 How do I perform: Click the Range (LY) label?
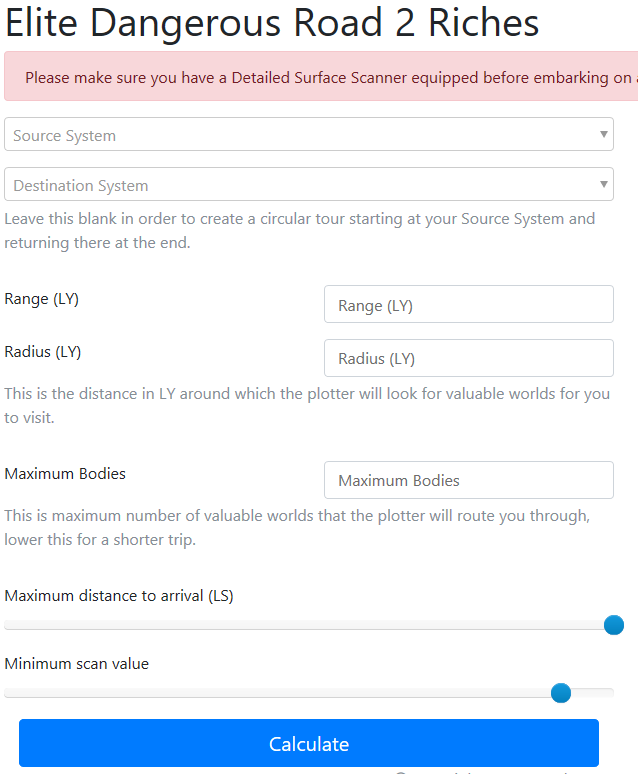43,298
